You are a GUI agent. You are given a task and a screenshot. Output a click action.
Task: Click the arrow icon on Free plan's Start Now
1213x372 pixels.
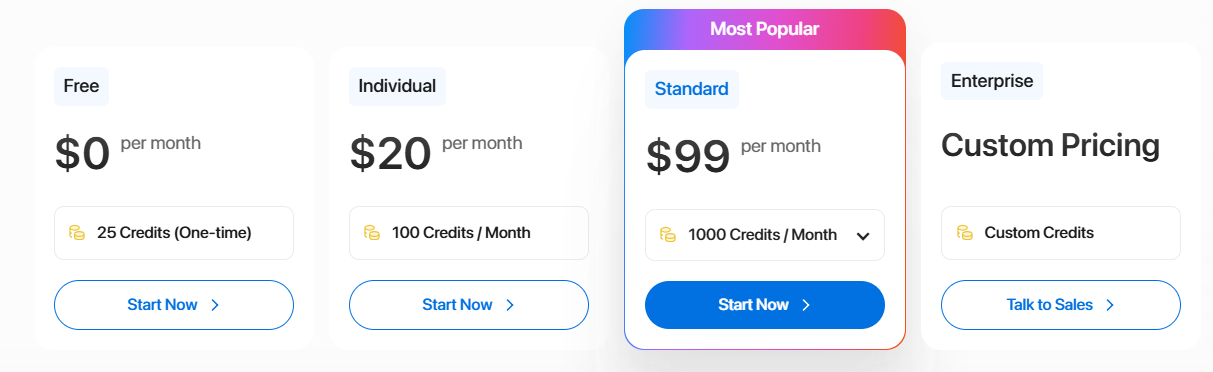pyautogui.click(x=215, y=305)
